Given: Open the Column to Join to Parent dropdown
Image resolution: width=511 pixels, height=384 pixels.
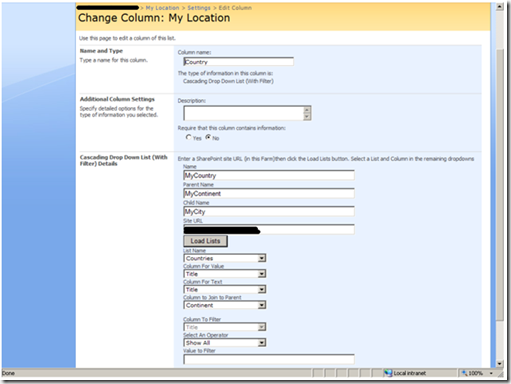Looking at the screenshot, I should click(x=225, y=305).
